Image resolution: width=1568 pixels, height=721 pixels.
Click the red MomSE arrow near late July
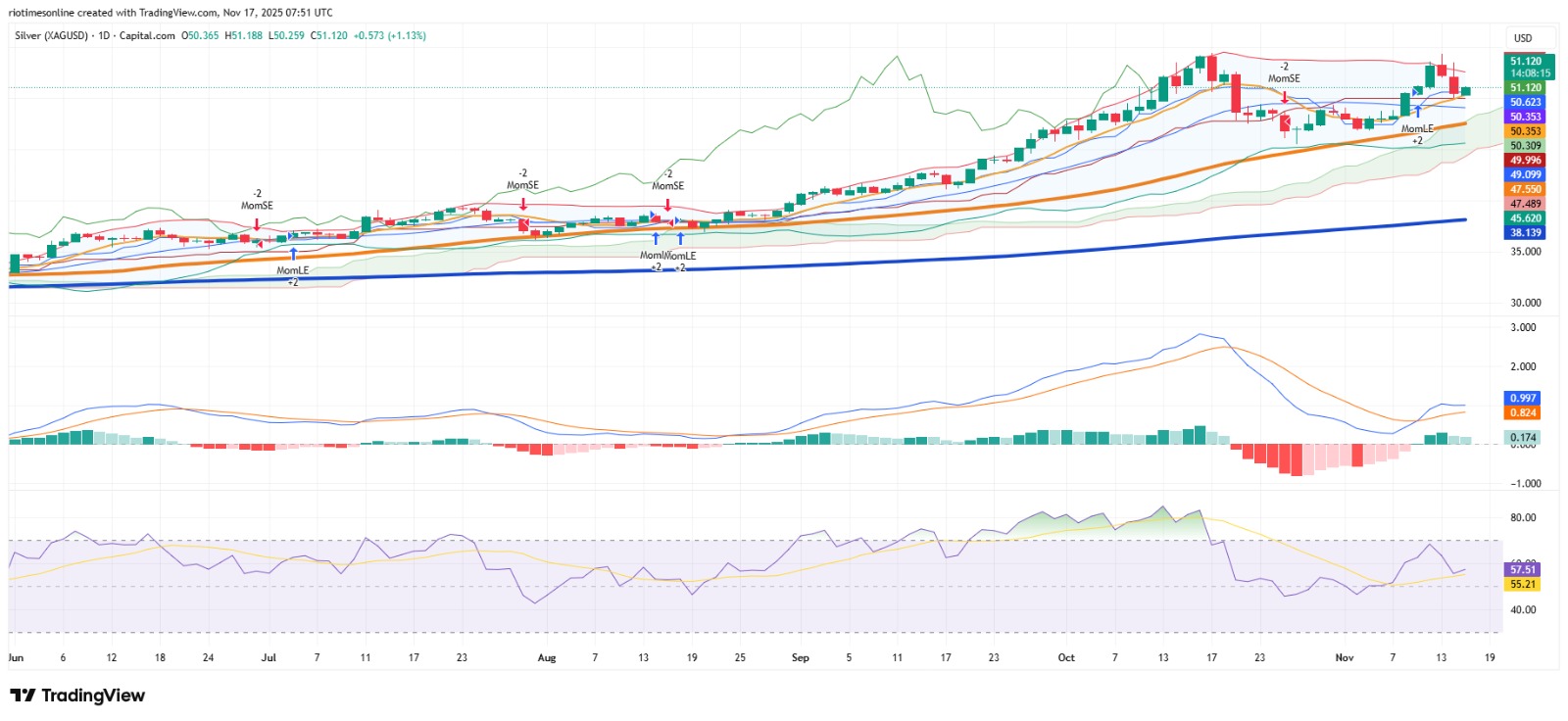(523, 204)
